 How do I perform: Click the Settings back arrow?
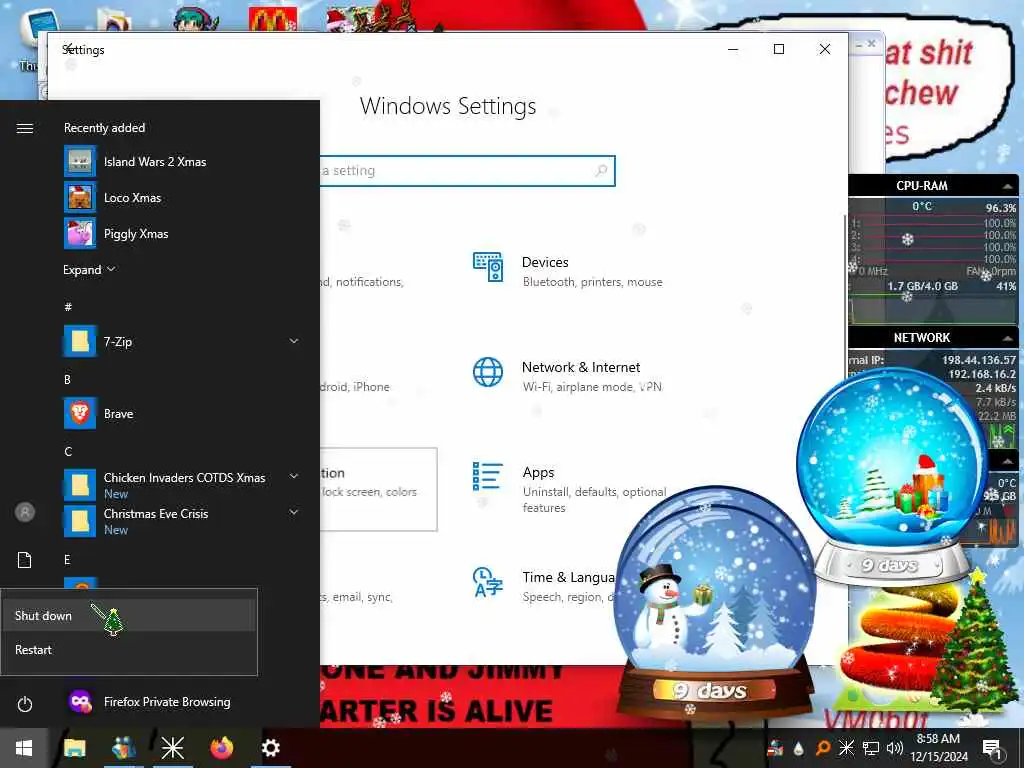pyautogui.click(x=68, y=49)
